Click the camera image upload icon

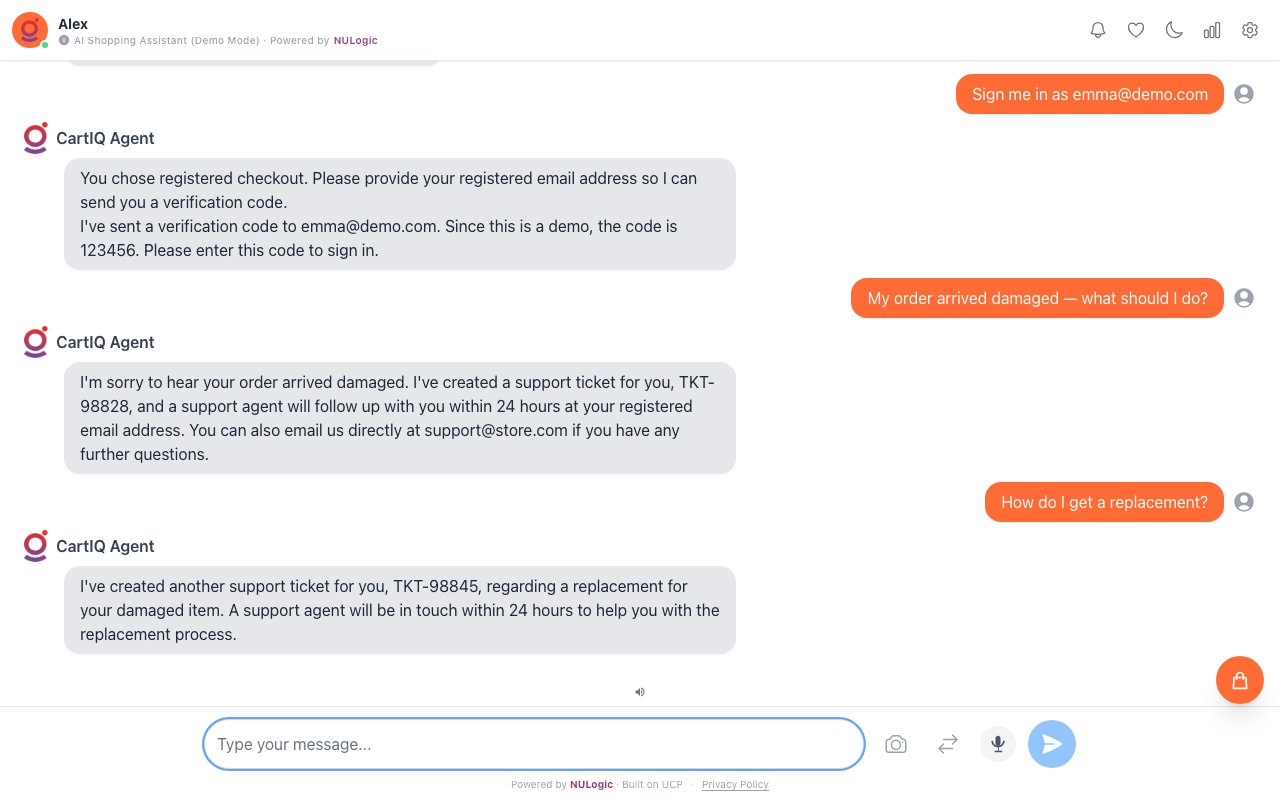tap(896, 744)
